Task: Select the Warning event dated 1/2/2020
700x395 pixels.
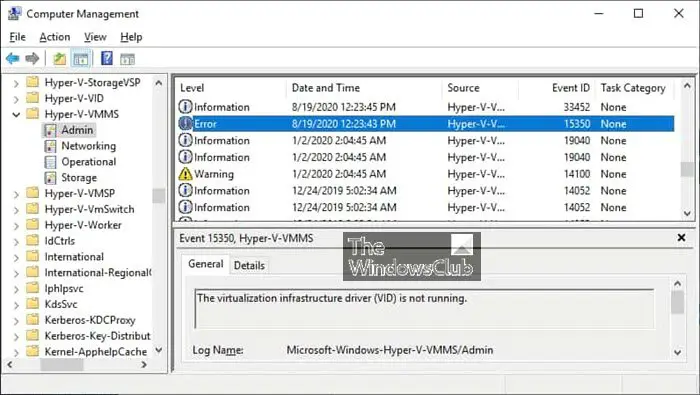Action: 426,174
